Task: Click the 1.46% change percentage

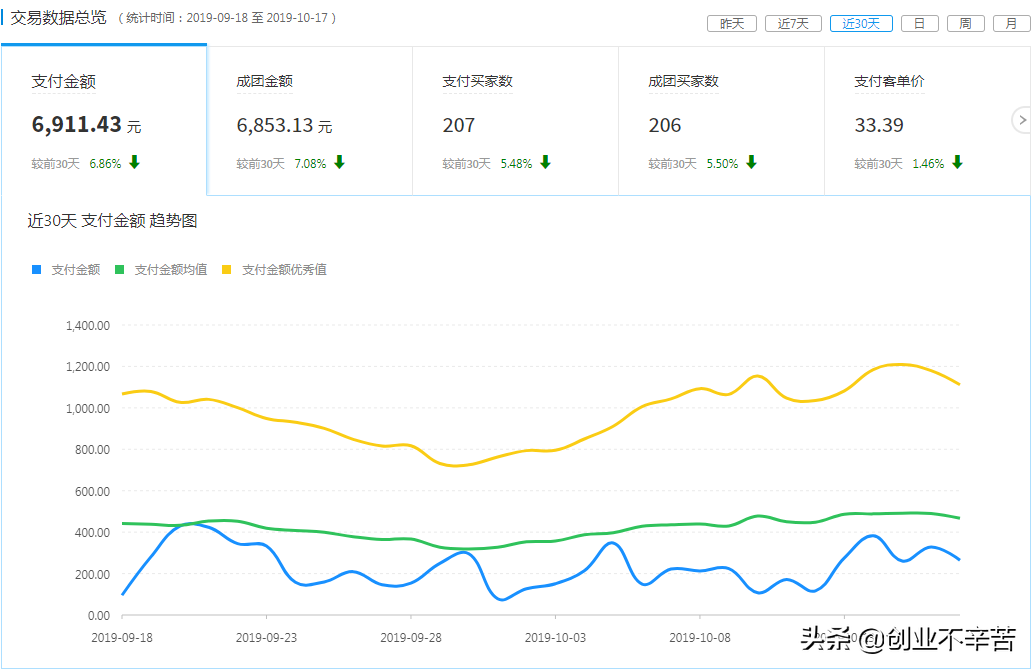Action: pyautogui.click(x=928, y=164)
